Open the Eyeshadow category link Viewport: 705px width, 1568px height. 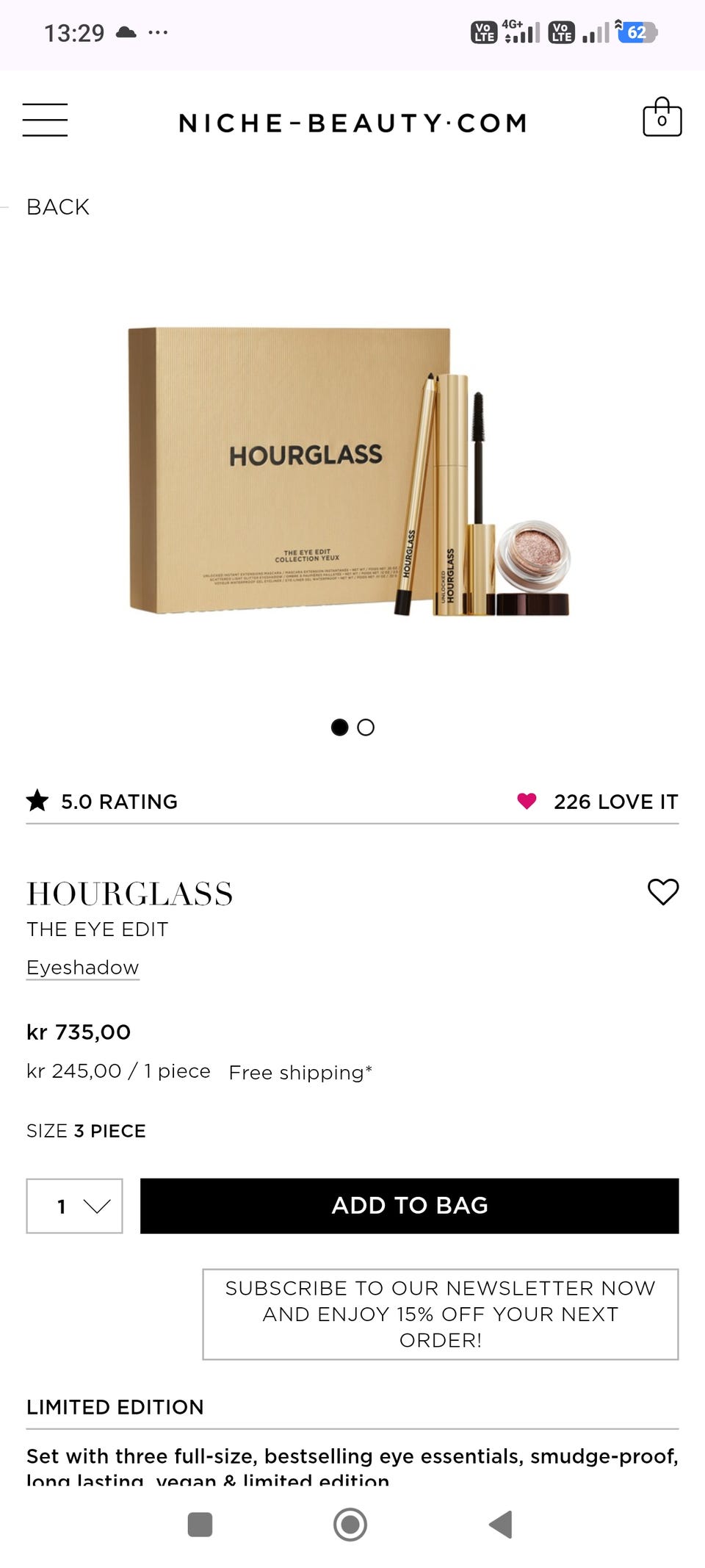(x=83, y=968)
